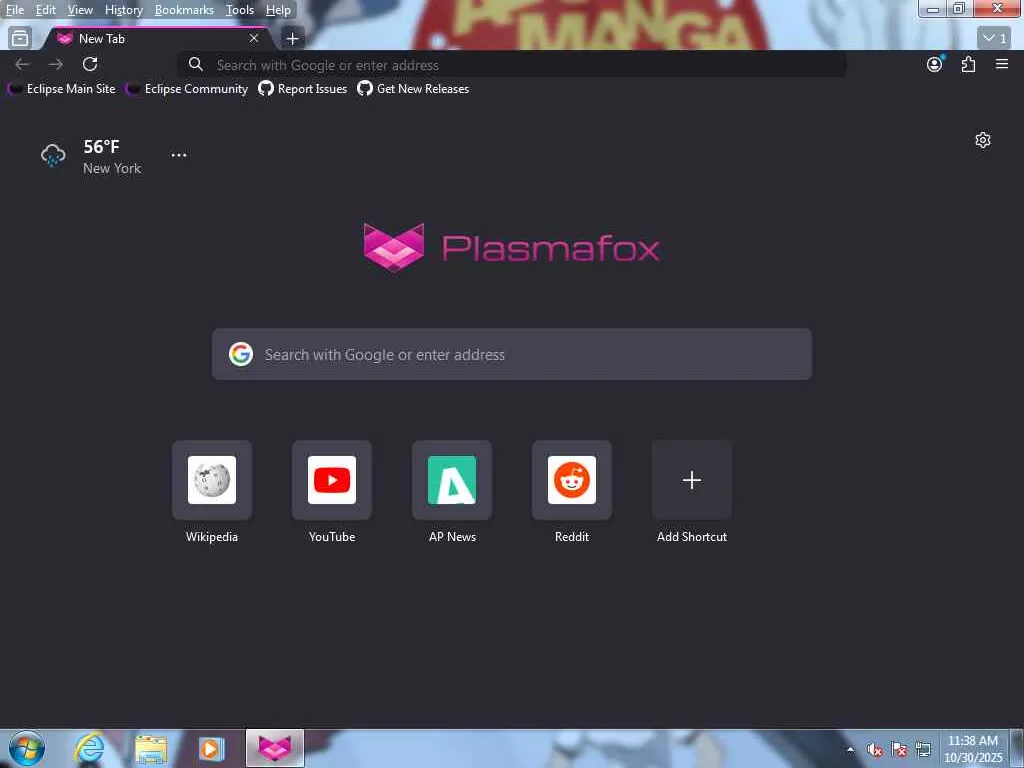Open Get New Releases bookmark
The image size is (1024, 768).
[x=413, y=89]
